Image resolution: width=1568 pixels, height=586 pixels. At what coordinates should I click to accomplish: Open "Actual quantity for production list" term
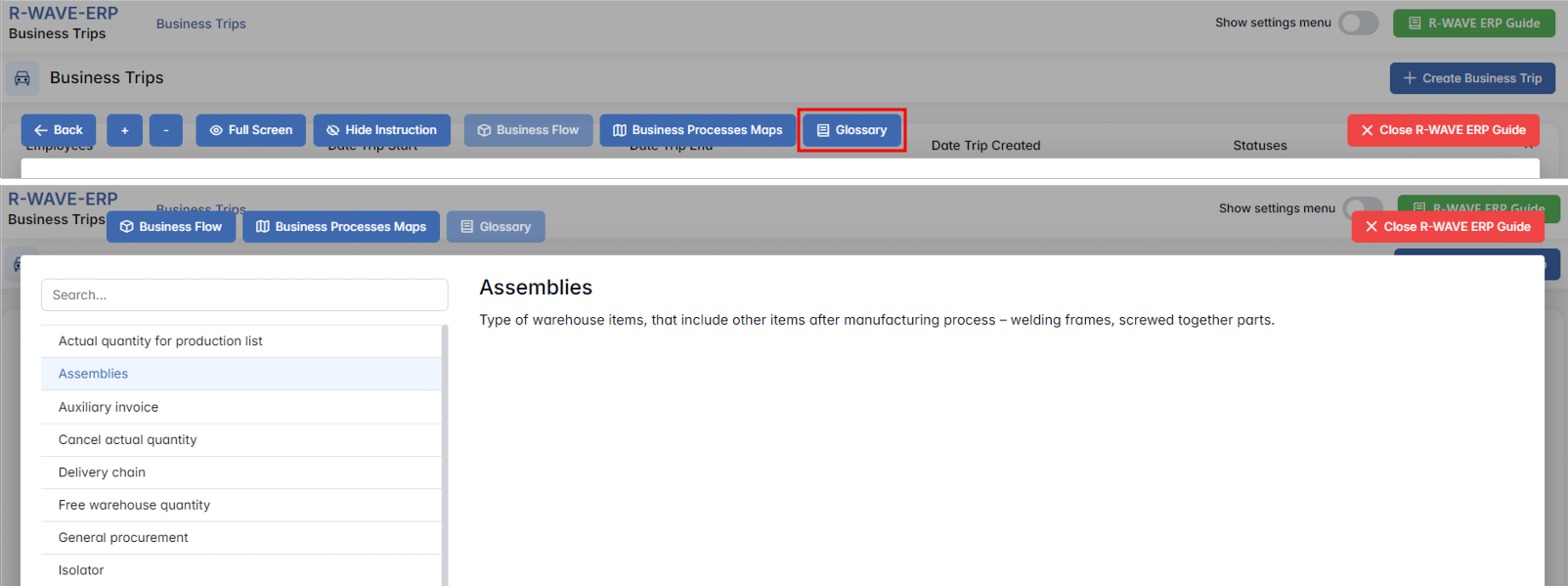click(160, 341)
